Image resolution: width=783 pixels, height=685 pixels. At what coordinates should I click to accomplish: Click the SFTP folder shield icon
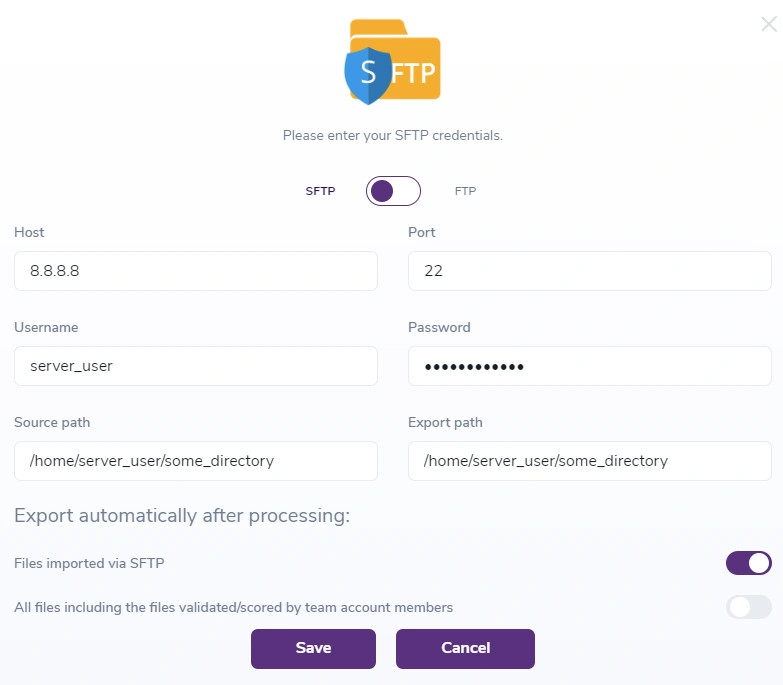392,62
